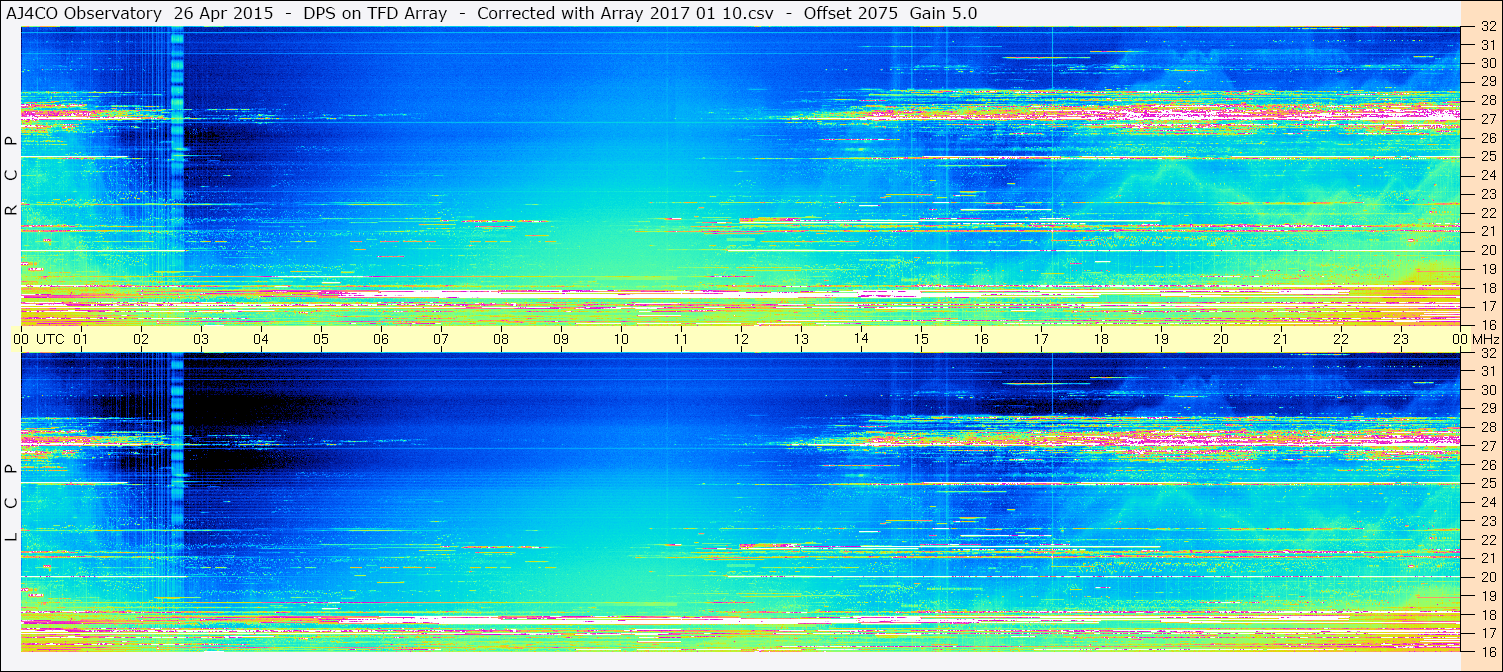Pick the 09 hour marker on the UTC axis
This screenshot has height=672, width=1503.
tap(561, 339)
